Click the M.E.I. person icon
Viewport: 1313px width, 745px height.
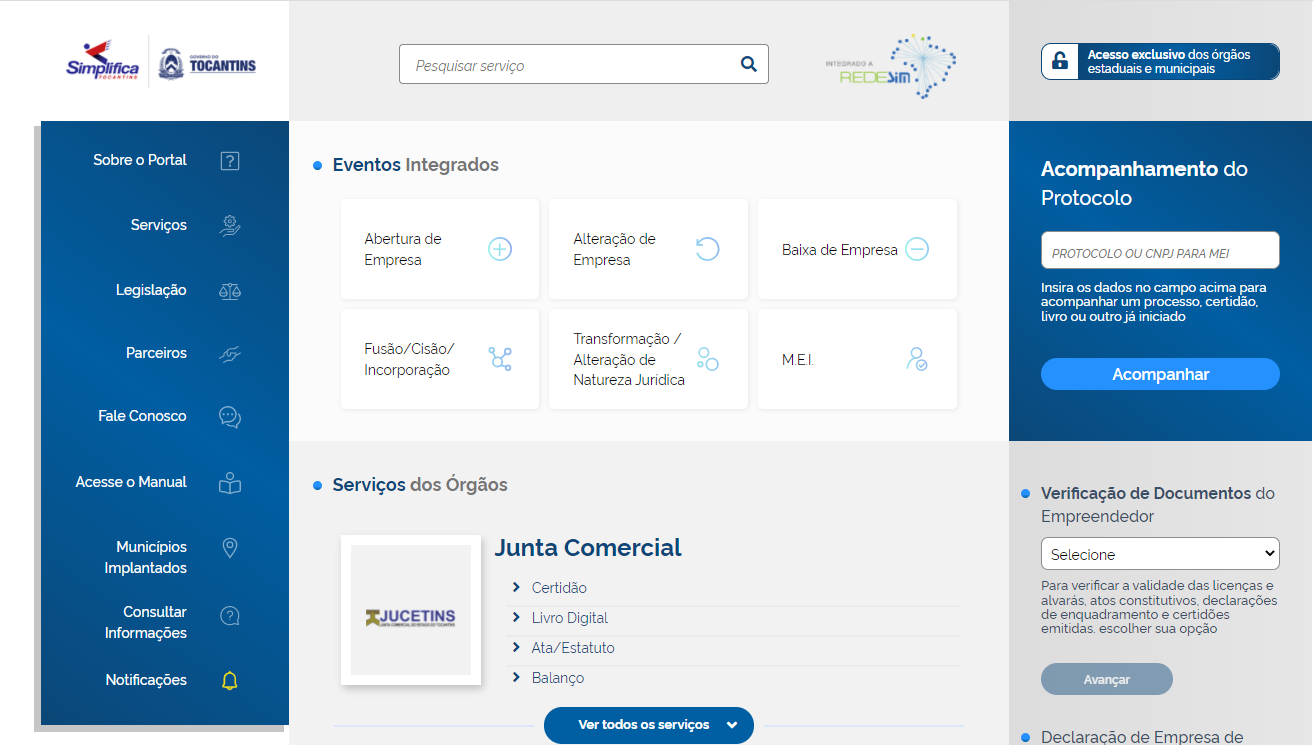(x=916, y=359)
